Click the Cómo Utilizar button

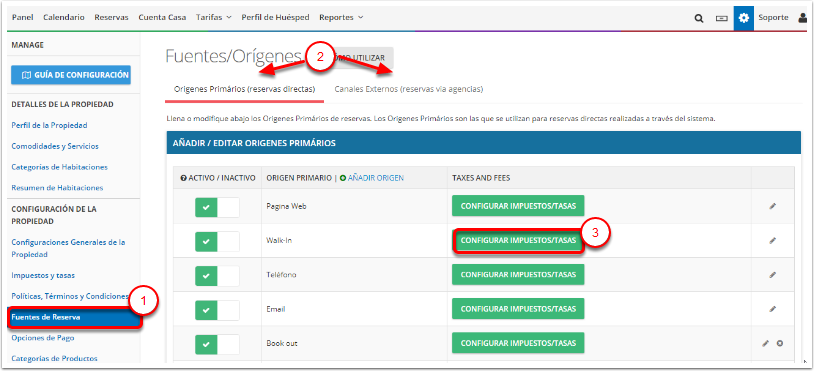361,58
